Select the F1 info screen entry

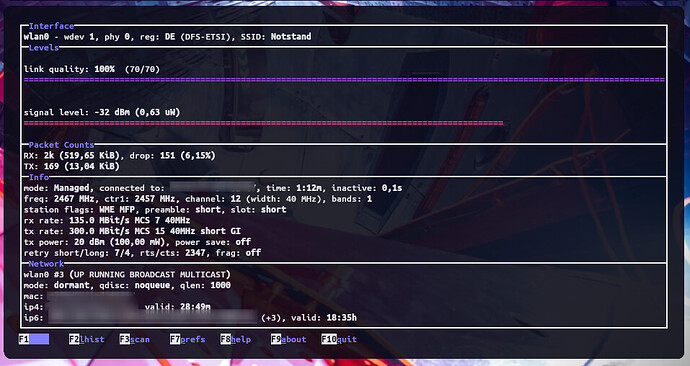click(34, 339)
